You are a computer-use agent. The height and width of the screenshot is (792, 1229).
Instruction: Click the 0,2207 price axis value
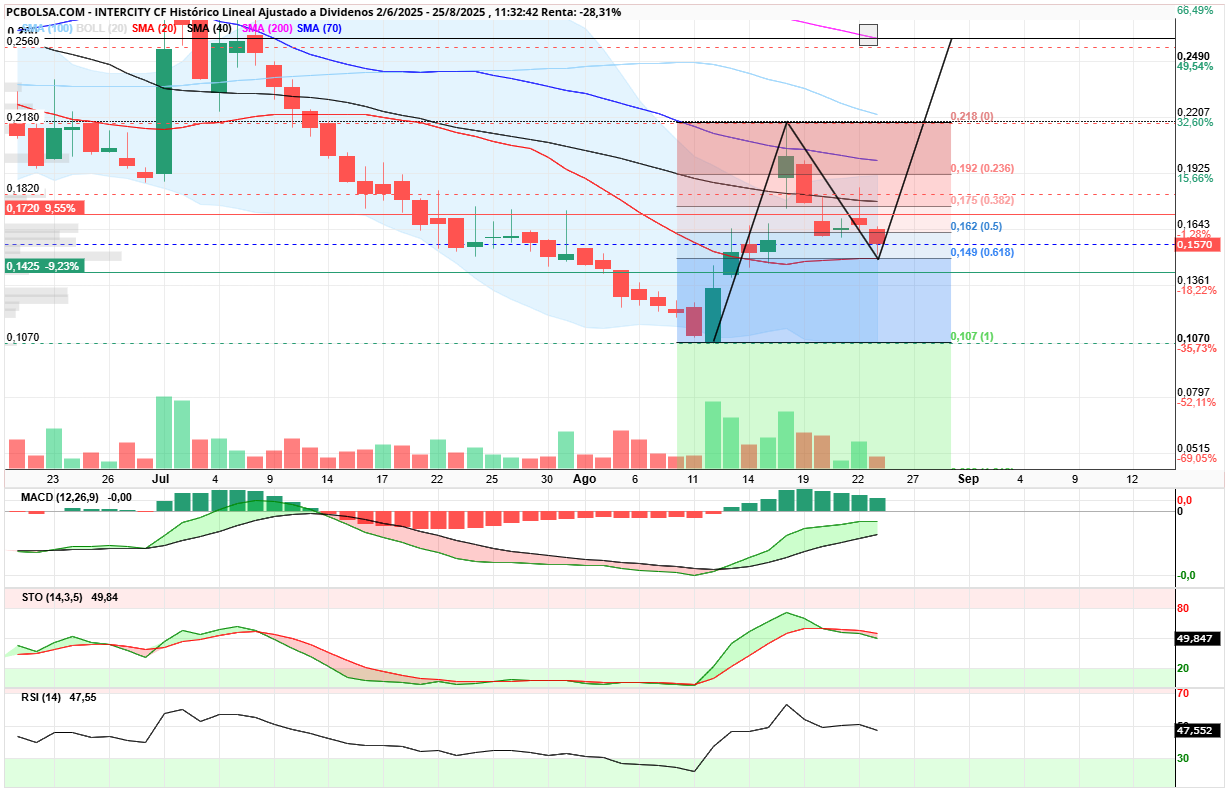[1194, 111]
